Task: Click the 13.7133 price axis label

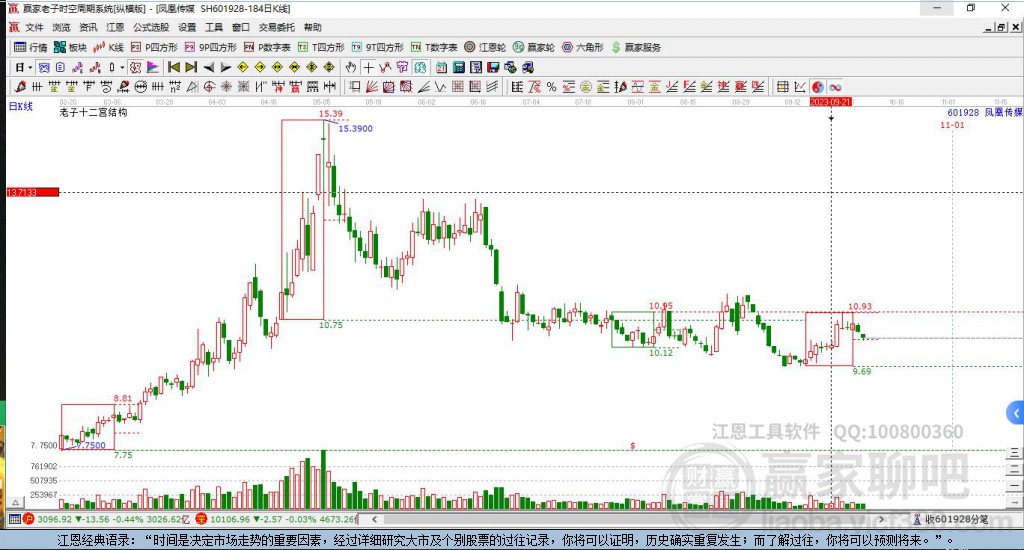Action: 33,192
